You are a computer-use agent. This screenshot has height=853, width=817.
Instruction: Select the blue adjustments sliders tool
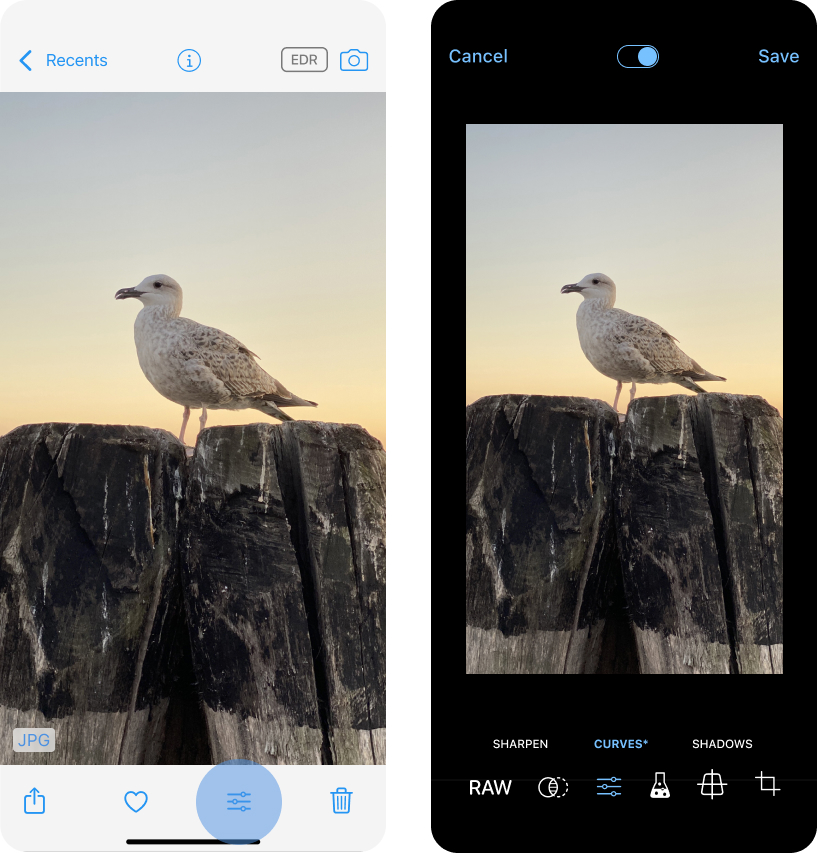(609, 787)
